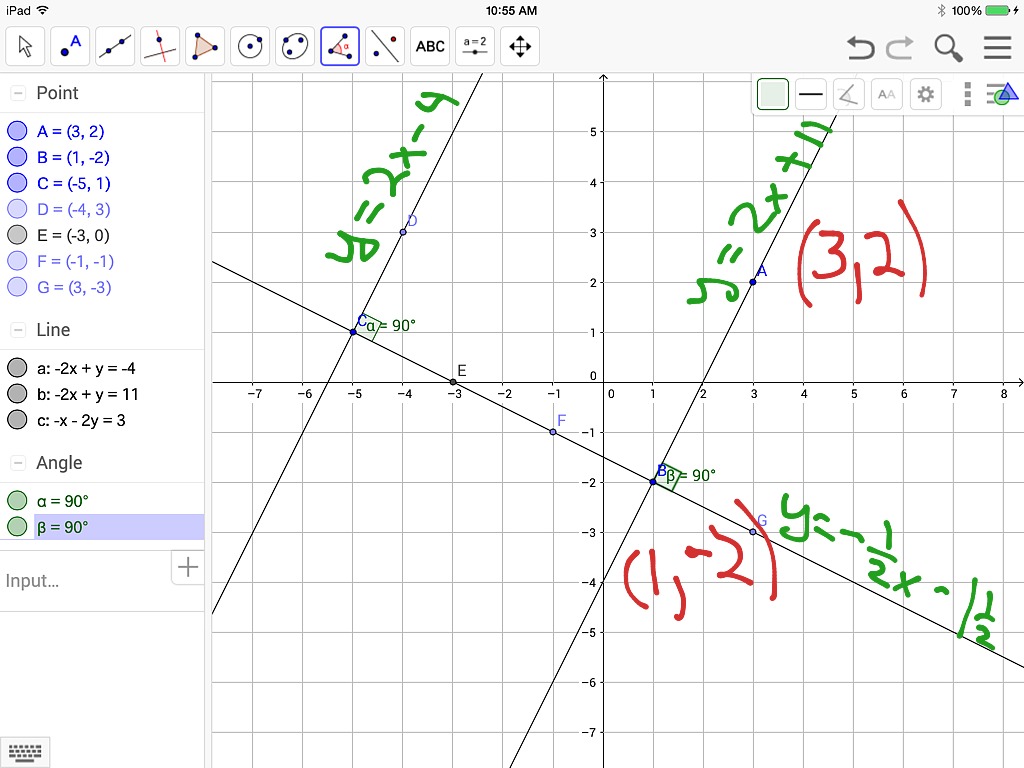This screenshot has width=1024, height=768.
Task: Select E = (-3, 0) entry
Action: (73, 235)
